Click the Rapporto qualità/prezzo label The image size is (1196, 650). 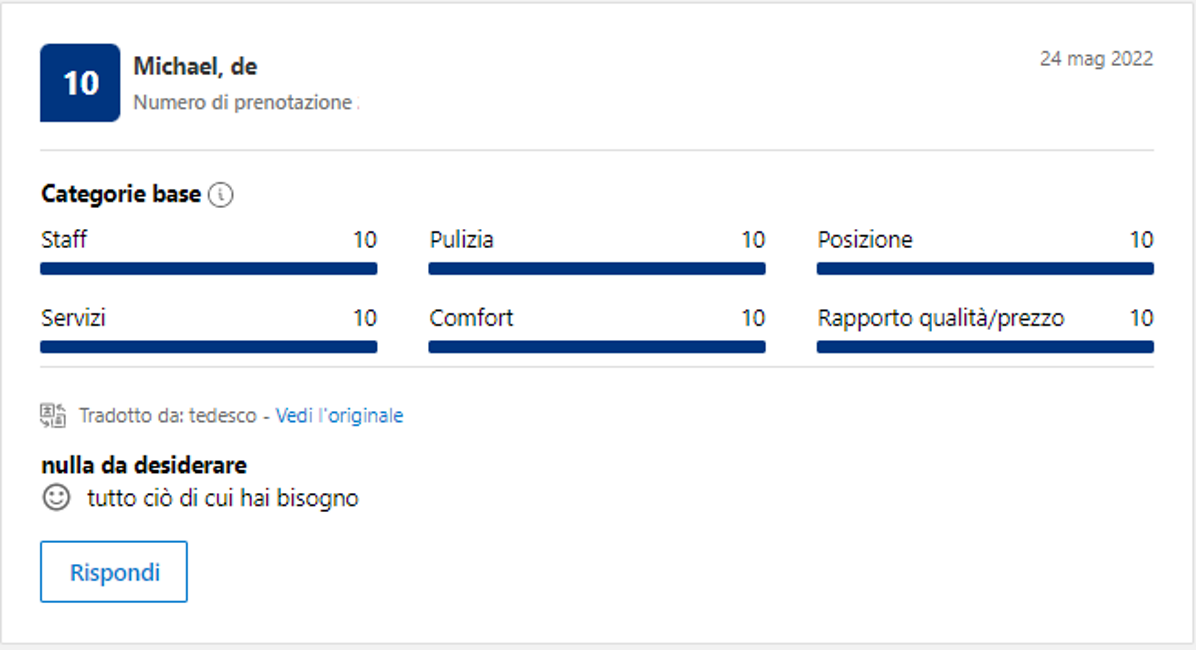tap(941, 319)
